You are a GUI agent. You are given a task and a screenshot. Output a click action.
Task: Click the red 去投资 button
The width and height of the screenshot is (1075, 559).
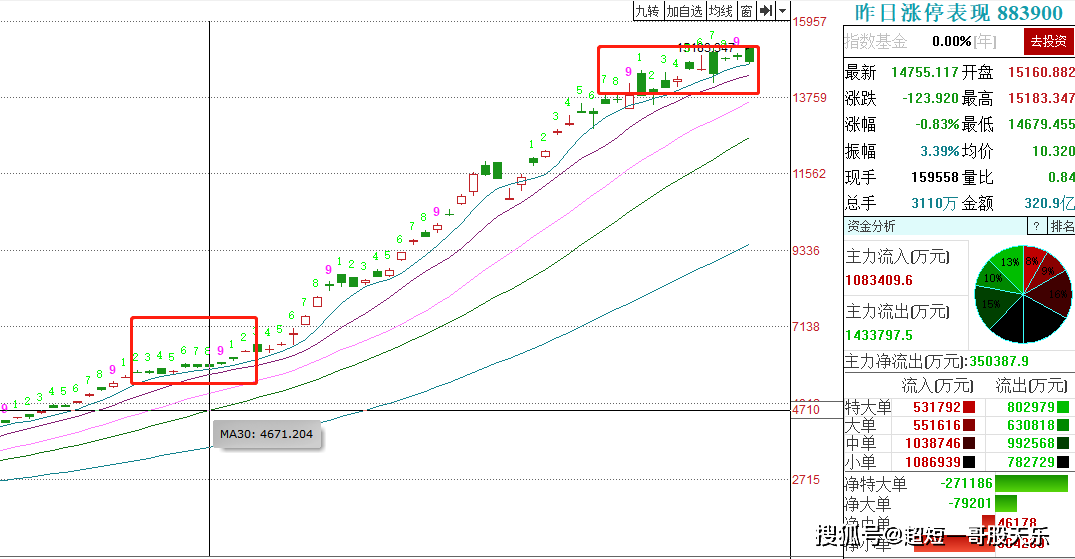(1049, 41)
